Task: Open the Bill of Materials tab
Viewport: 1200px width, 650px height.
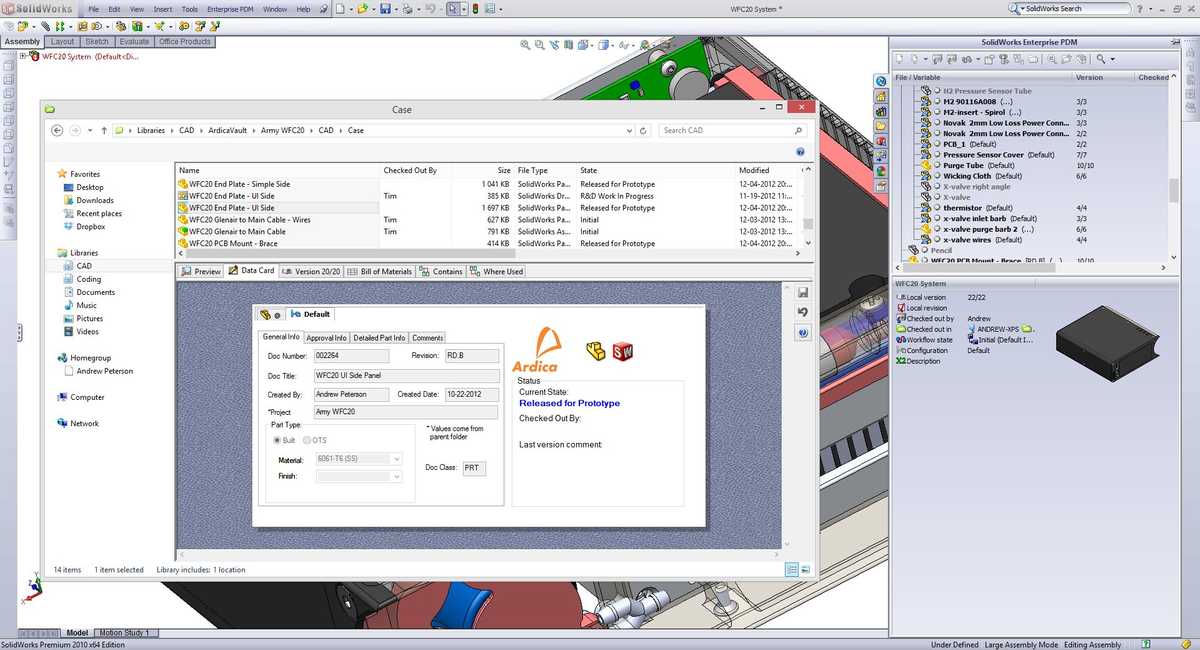Action: (380, 271)
